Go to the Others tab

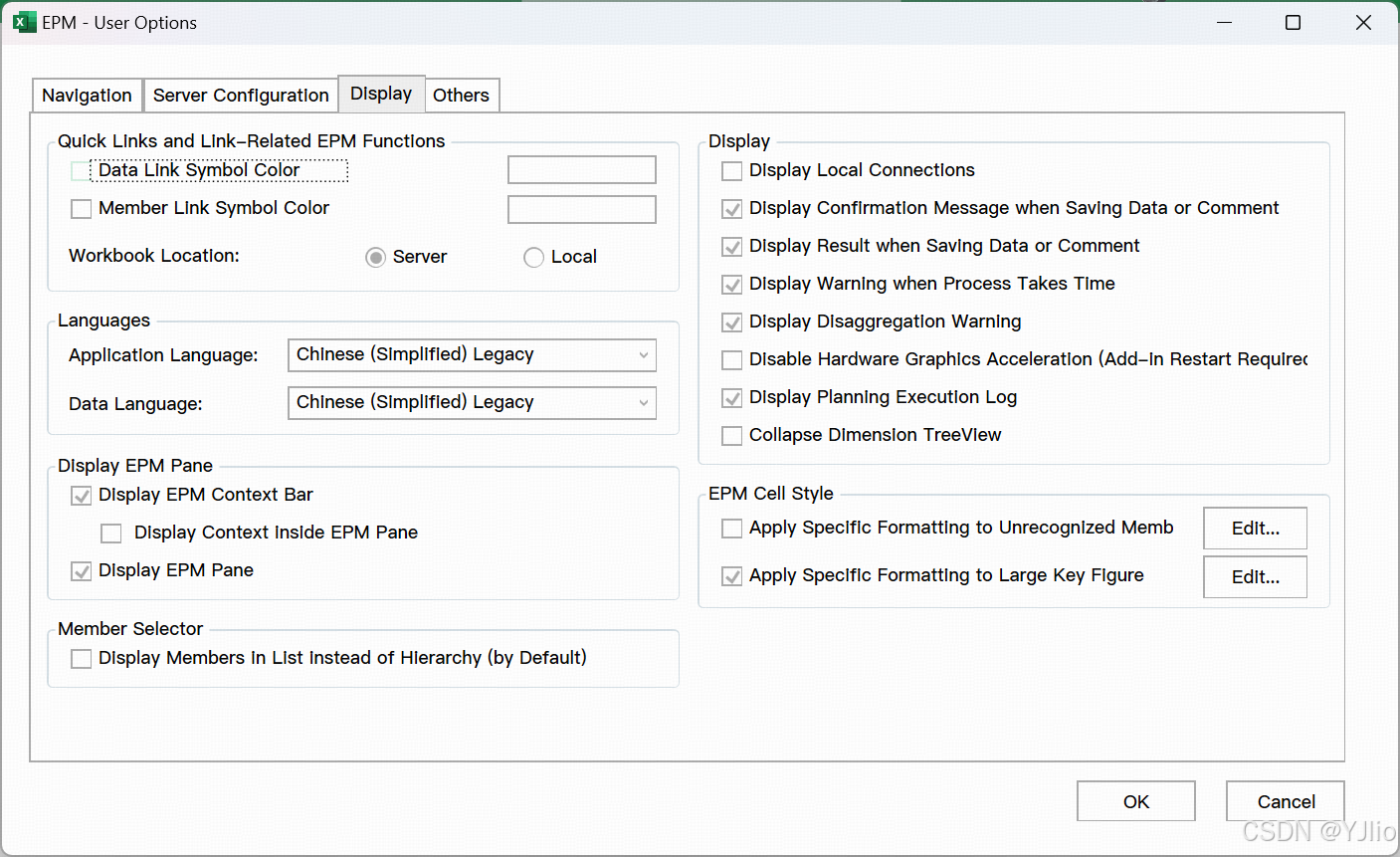click(462, 96)
